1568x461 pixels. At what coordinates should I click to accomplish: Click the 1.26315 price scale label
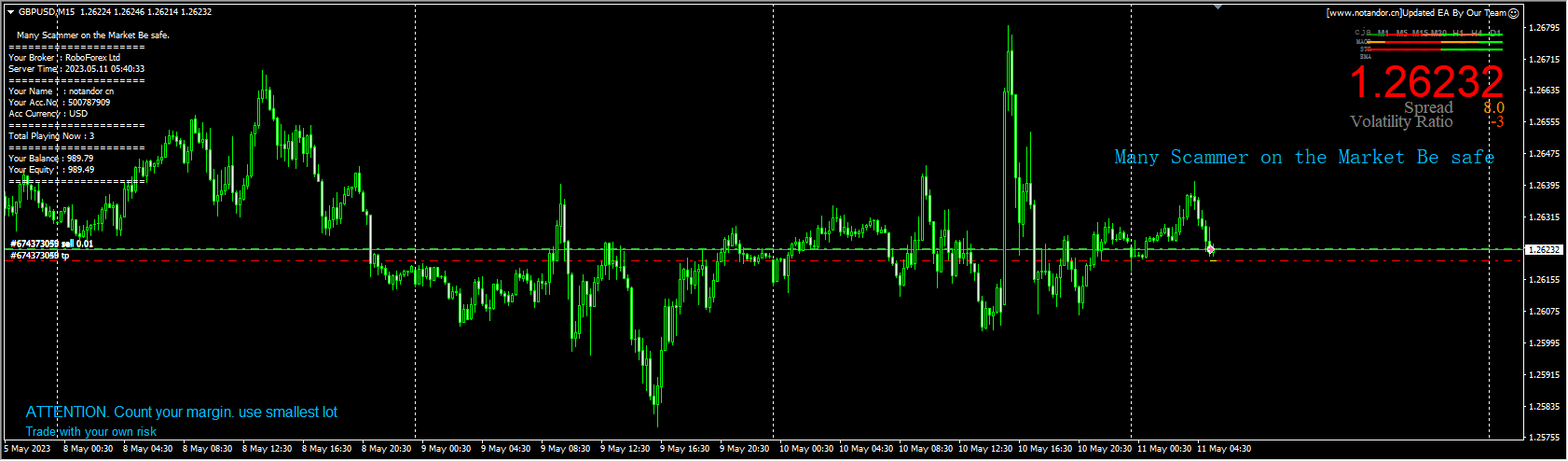[x=1545, y=217]
